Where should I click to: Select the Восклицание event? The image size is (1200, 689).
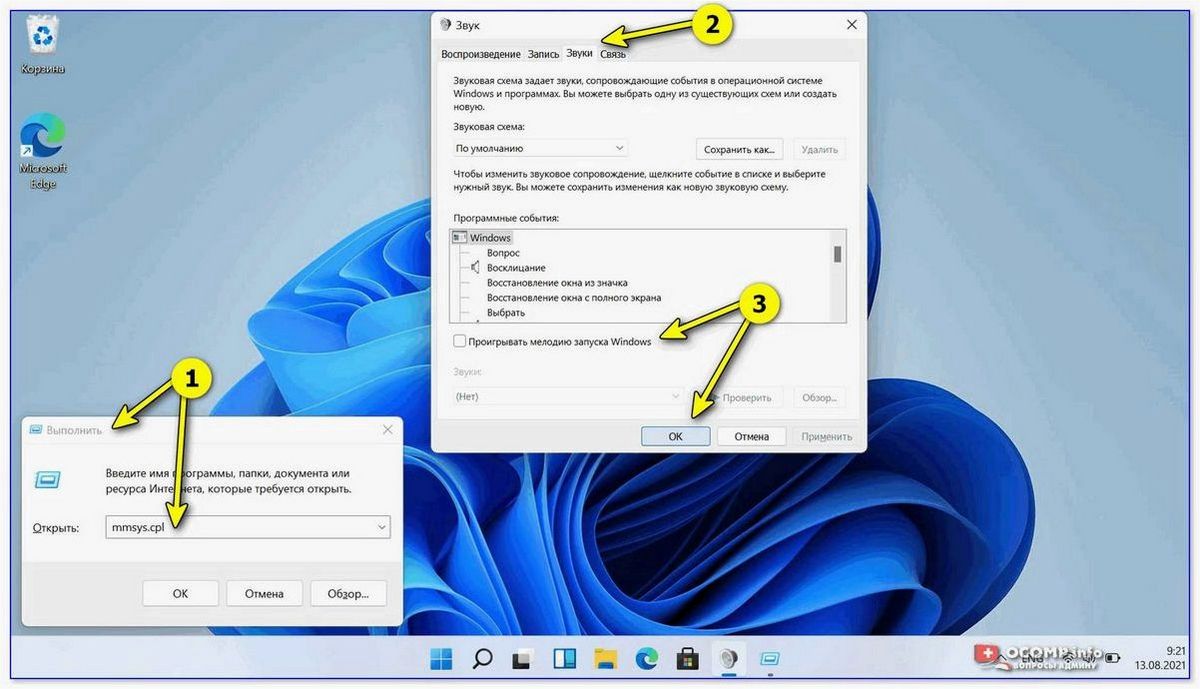[516, 268]
